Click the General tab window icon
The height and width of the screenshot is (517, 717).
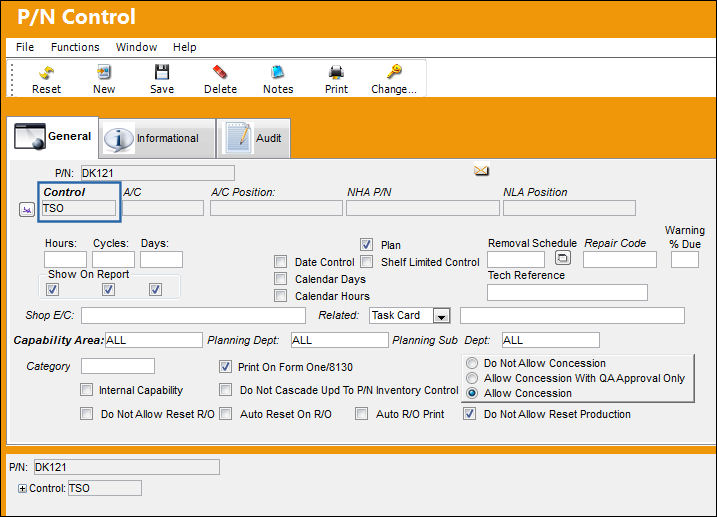click(x=30, y=136)
